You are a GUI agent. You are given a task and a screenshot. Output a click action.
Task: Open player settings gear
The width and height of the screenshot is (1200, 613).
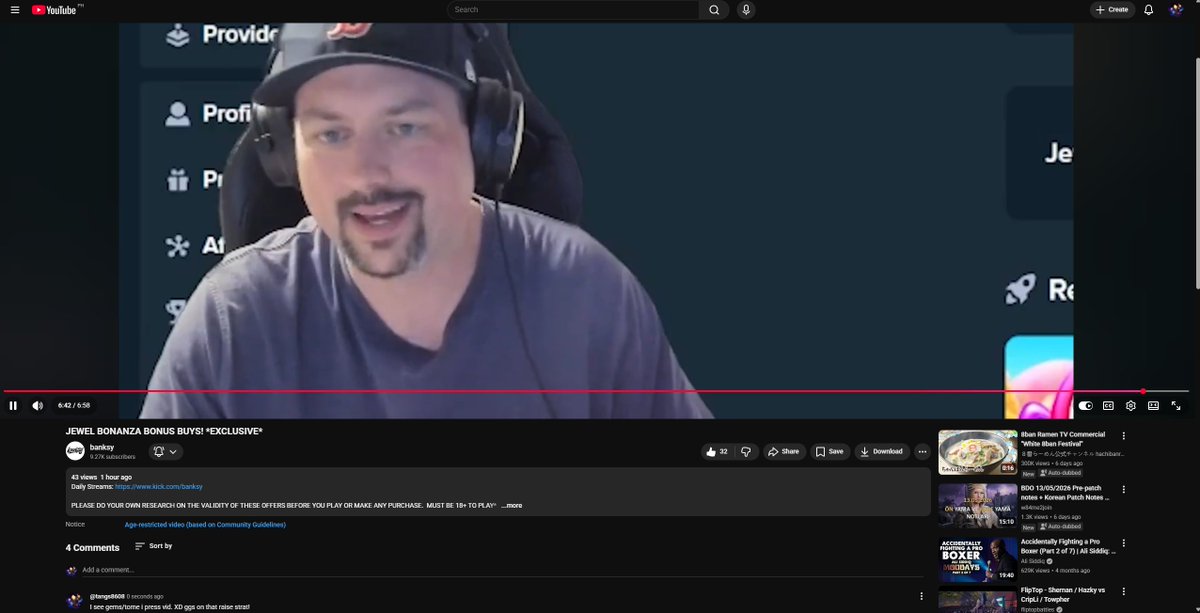1131,405
